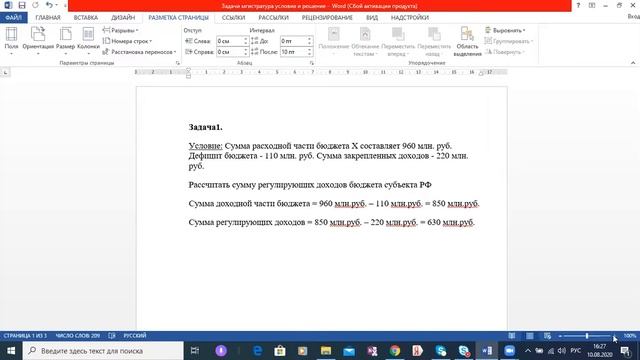
Task: Switch to Web Layout view icon
Action: click(x=547, y=336)
